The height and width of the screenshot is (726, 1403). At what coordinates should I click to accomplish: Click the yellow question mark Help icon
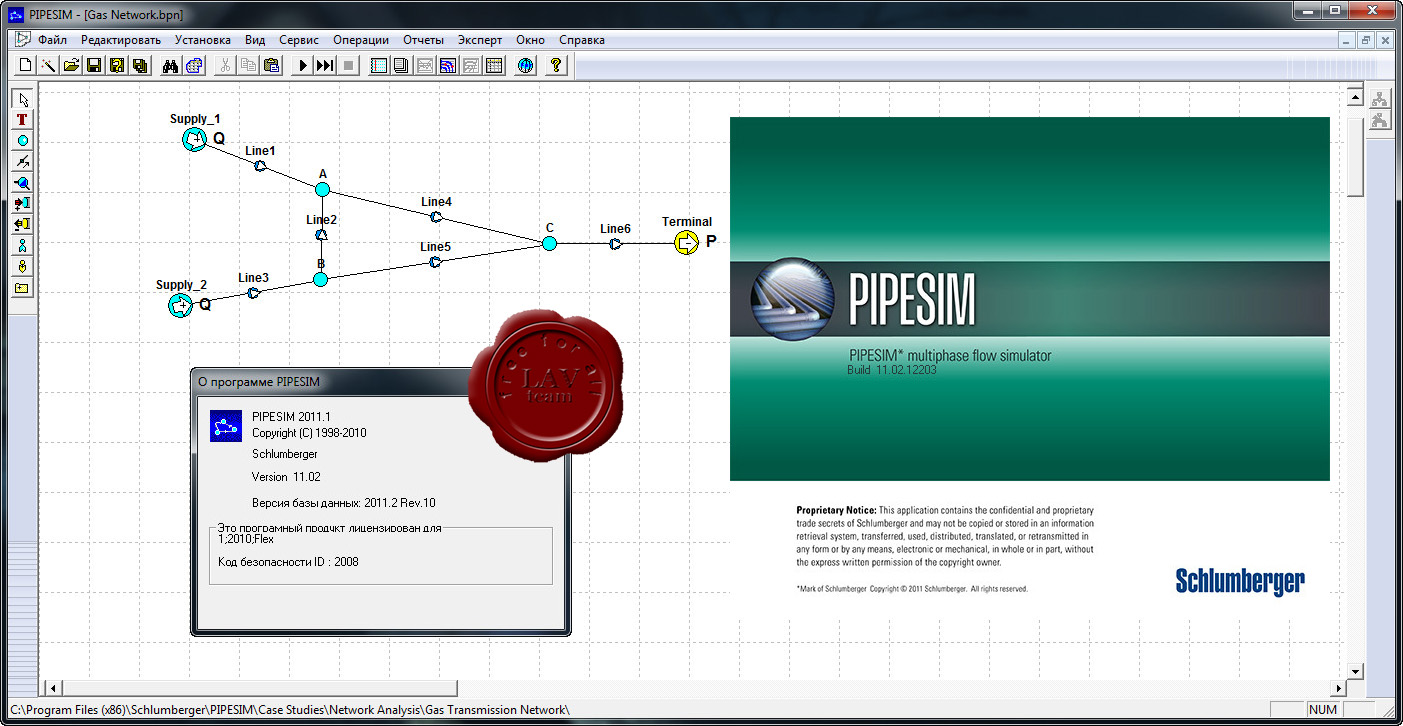[x=557, y=65]
